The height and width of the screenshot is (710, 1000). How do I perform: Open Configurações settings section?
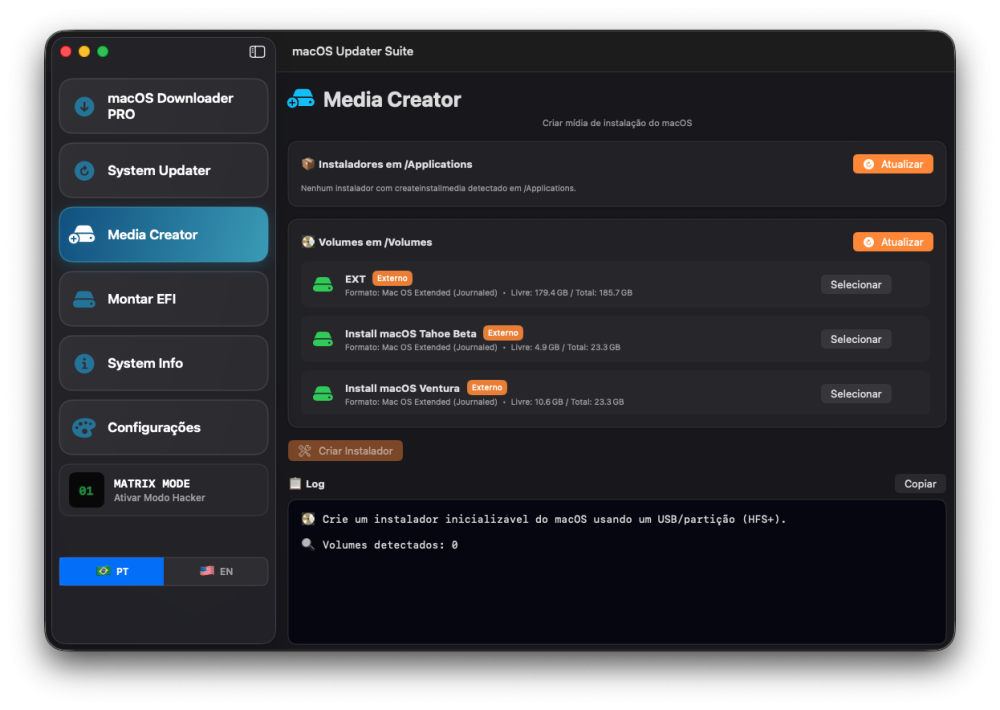(164, 427)
